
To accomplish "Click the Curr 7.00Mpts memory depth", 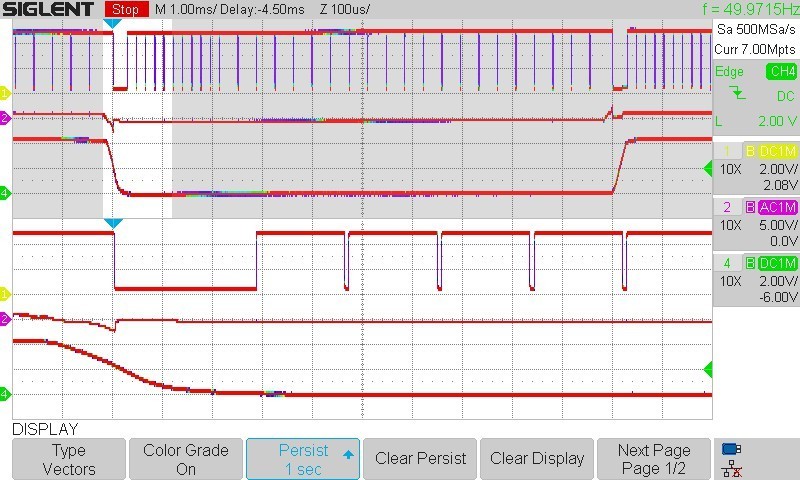I will click(x=755, y=49).
